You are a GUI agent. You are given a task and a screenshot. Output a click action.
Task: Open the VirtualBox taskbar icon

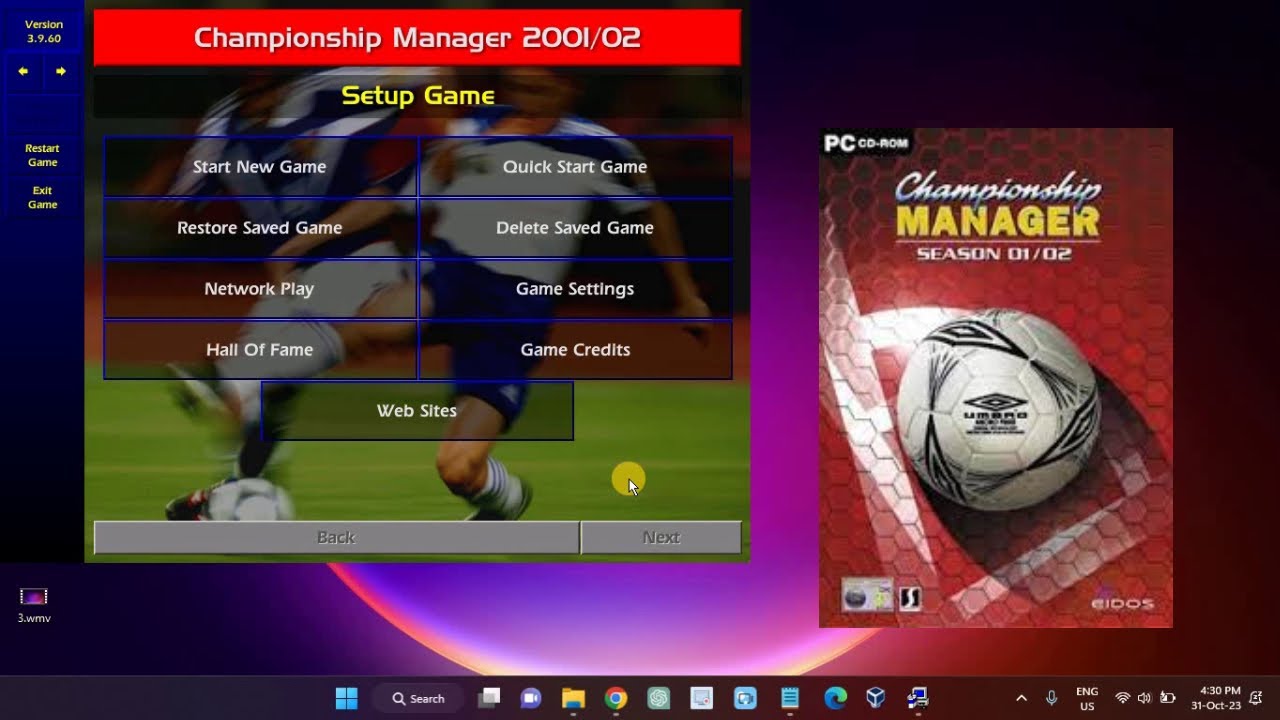pos(876,698)
